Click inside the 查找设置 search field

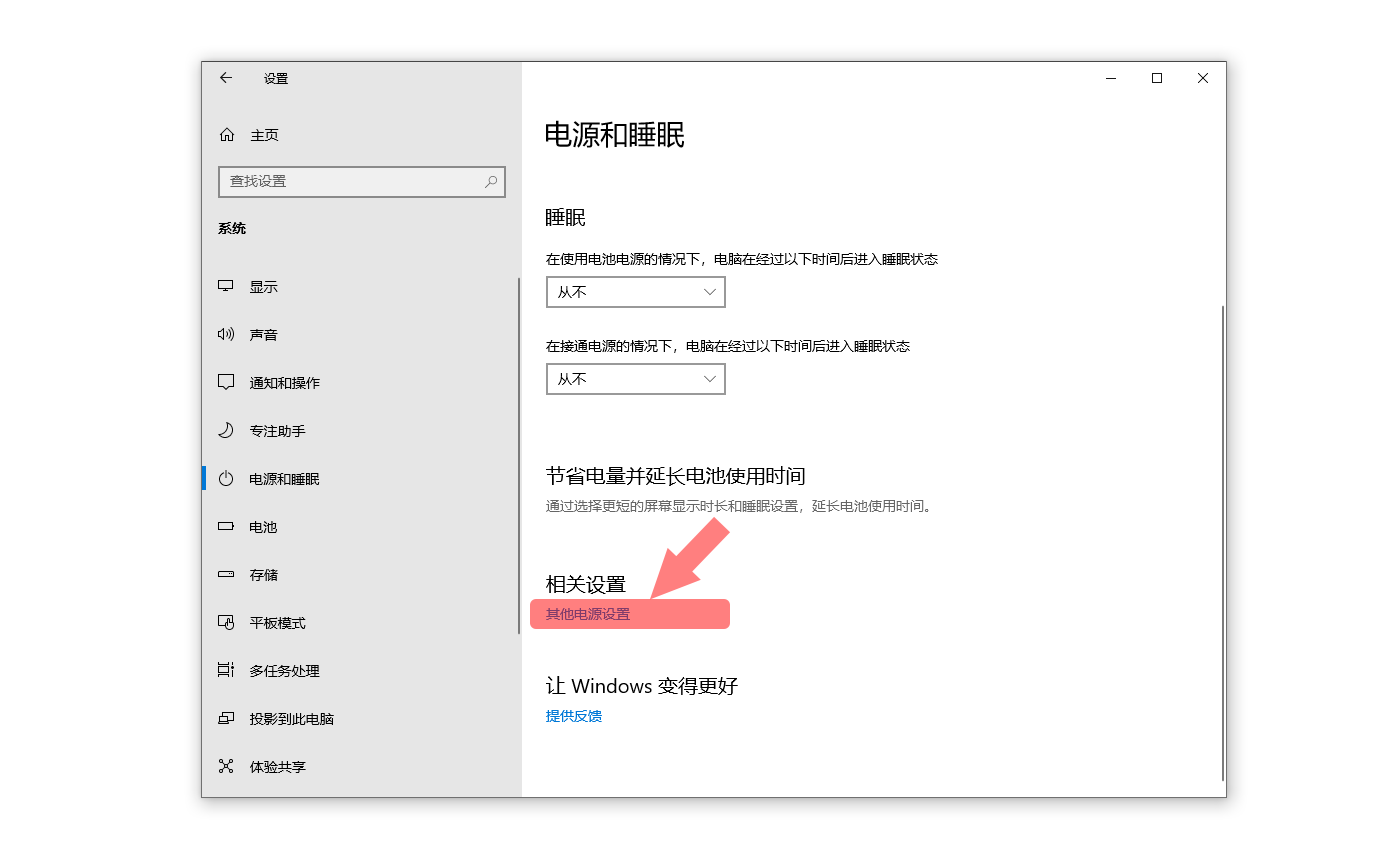tap(350, 181)
